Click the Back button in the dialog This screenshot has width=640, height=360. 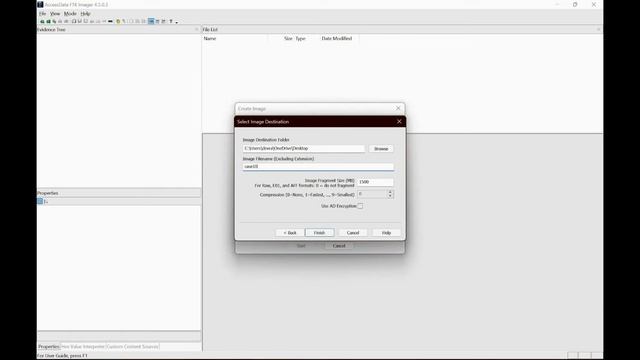[290, 233]
